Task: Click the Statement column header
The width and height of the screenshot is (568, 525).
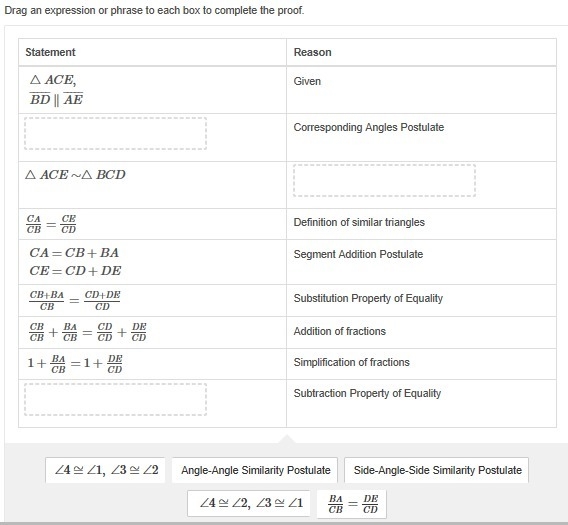Action: click(x=50, y=52)
